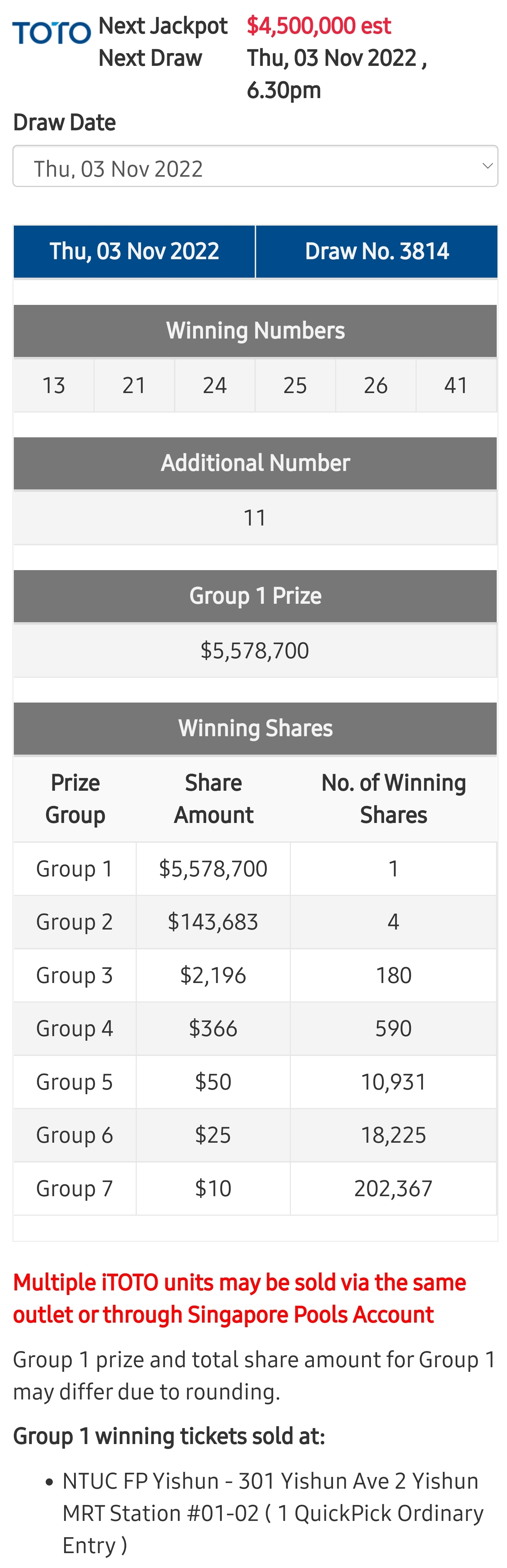Click the $4,500,000 est jackpot text
Screen dimensions: 507x1568
click(319, 26)
